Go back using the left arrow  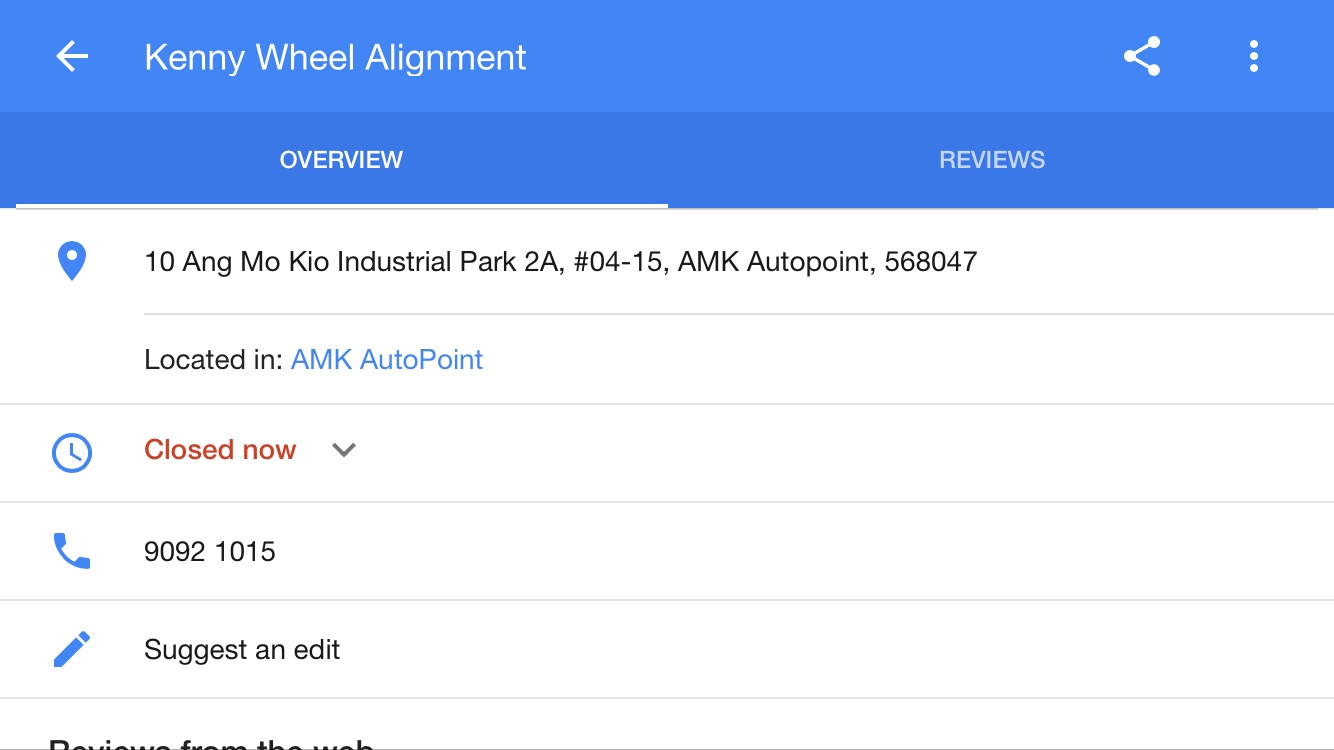tap(72, 57)
